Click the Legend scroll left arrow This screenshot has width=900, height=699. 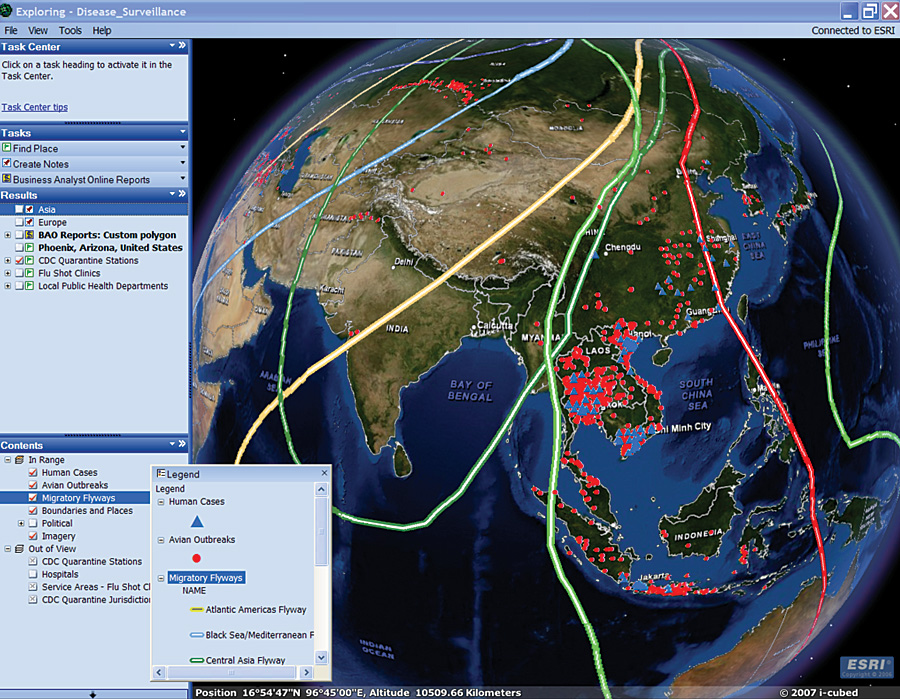point(160,672)
